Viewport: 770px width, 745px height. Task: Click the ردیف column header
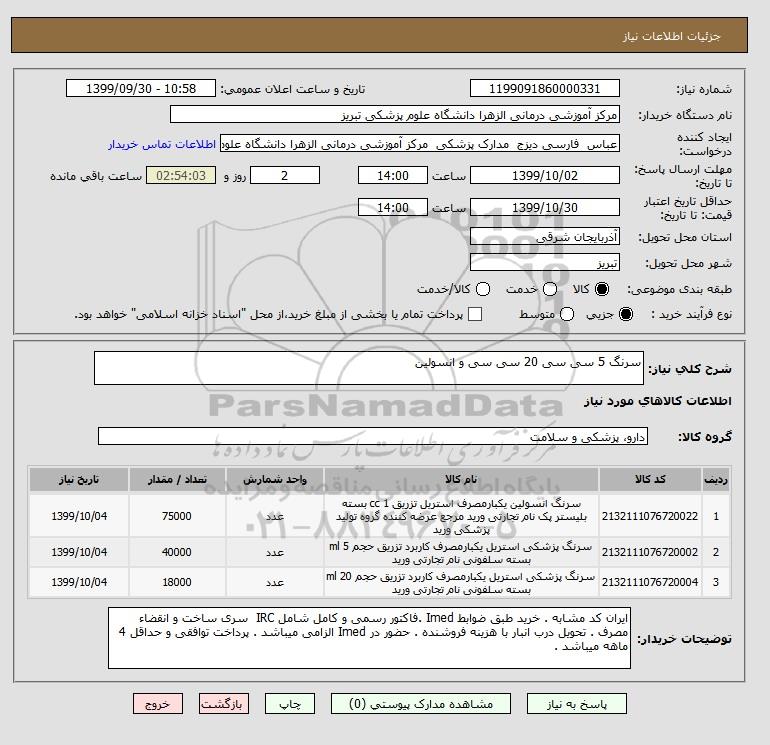coord(716,479)
